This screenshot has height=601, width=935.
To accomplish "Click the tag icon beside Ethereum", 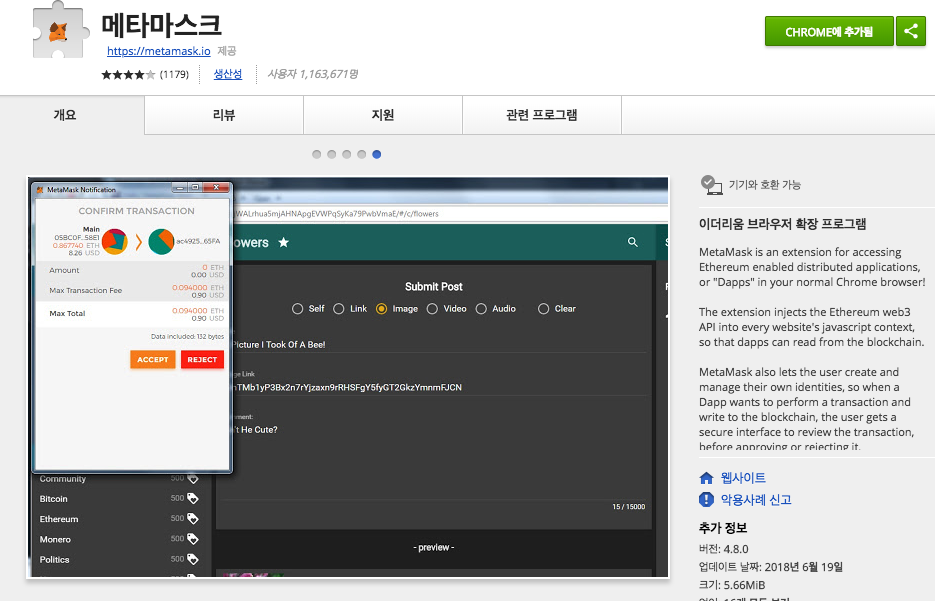I will [x=193, y=519].
